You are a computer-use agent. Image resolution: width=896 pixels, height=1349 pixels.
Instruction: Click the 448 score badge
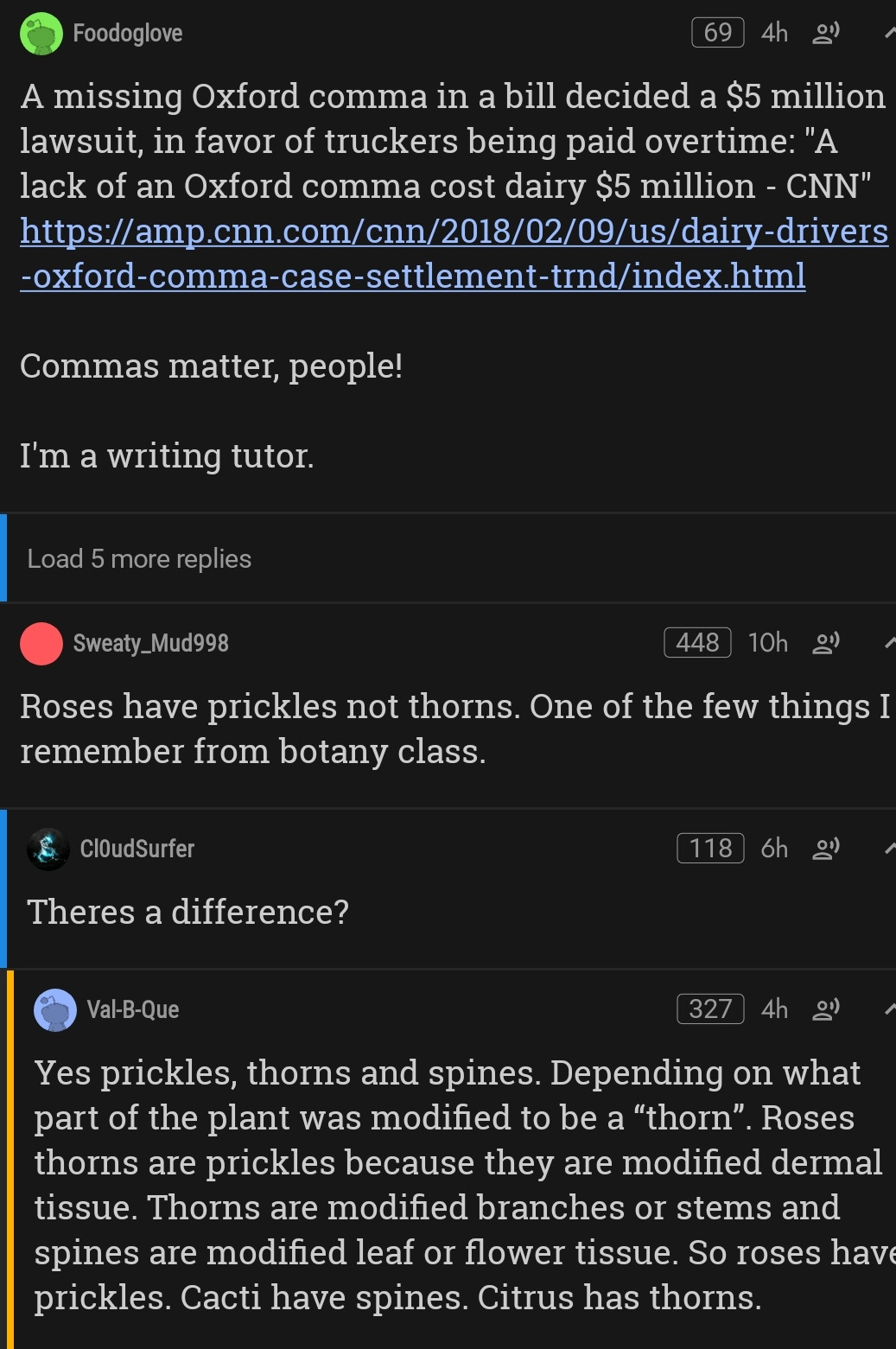(697, 643)
